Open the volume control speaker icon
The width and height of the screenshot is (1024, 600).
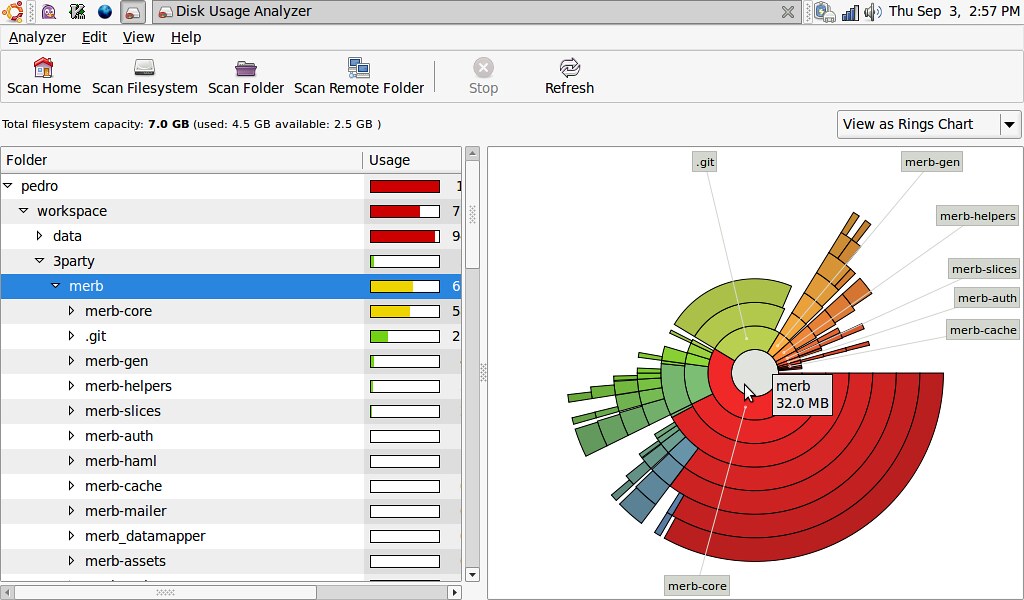[x=872, y=12]
